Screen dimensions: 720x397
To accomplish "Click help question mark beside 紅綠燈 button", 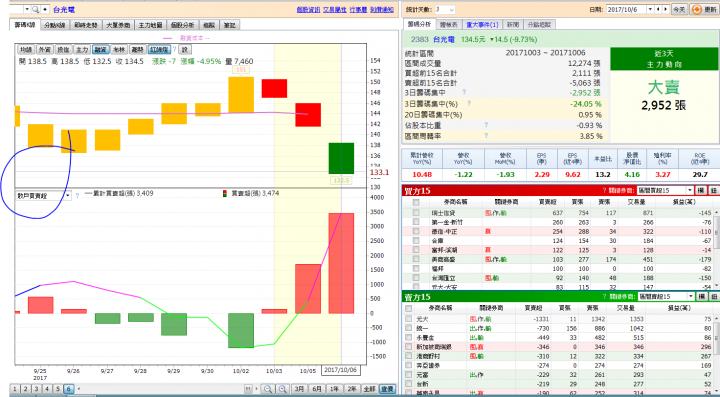I will point(174,49).
